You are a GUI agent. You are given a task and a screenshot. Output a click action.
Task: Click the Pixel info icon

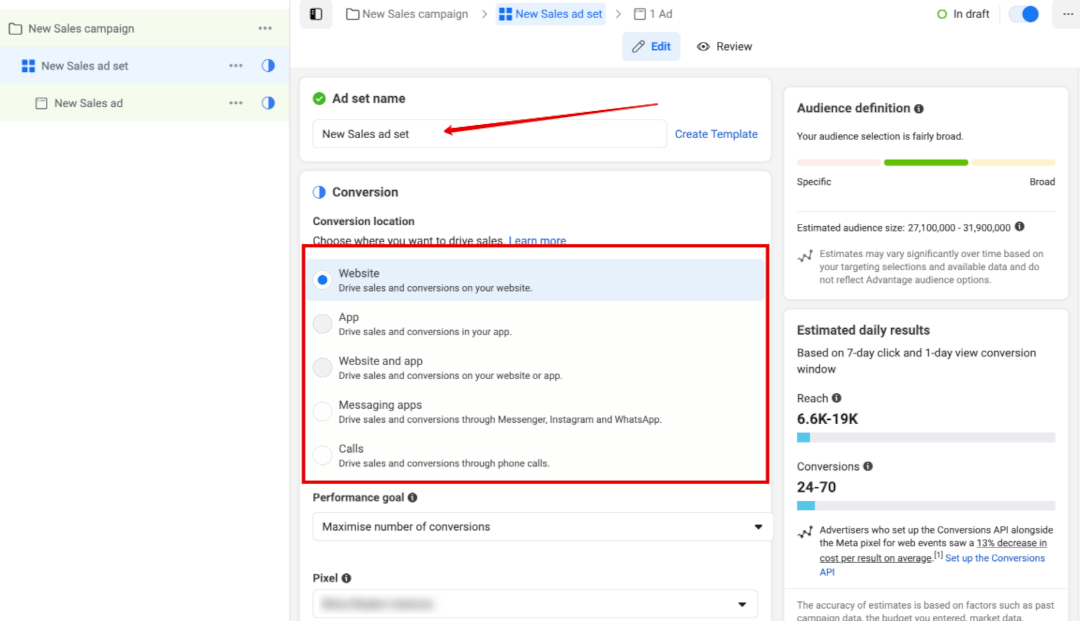346,578
